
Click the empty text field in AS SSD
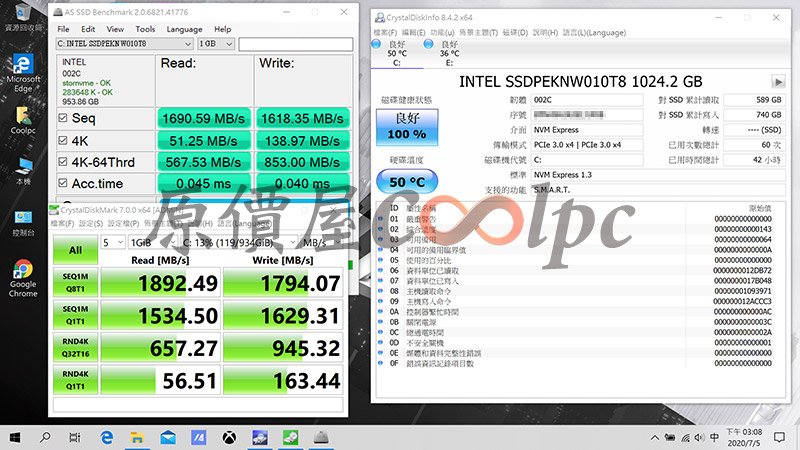295,44
